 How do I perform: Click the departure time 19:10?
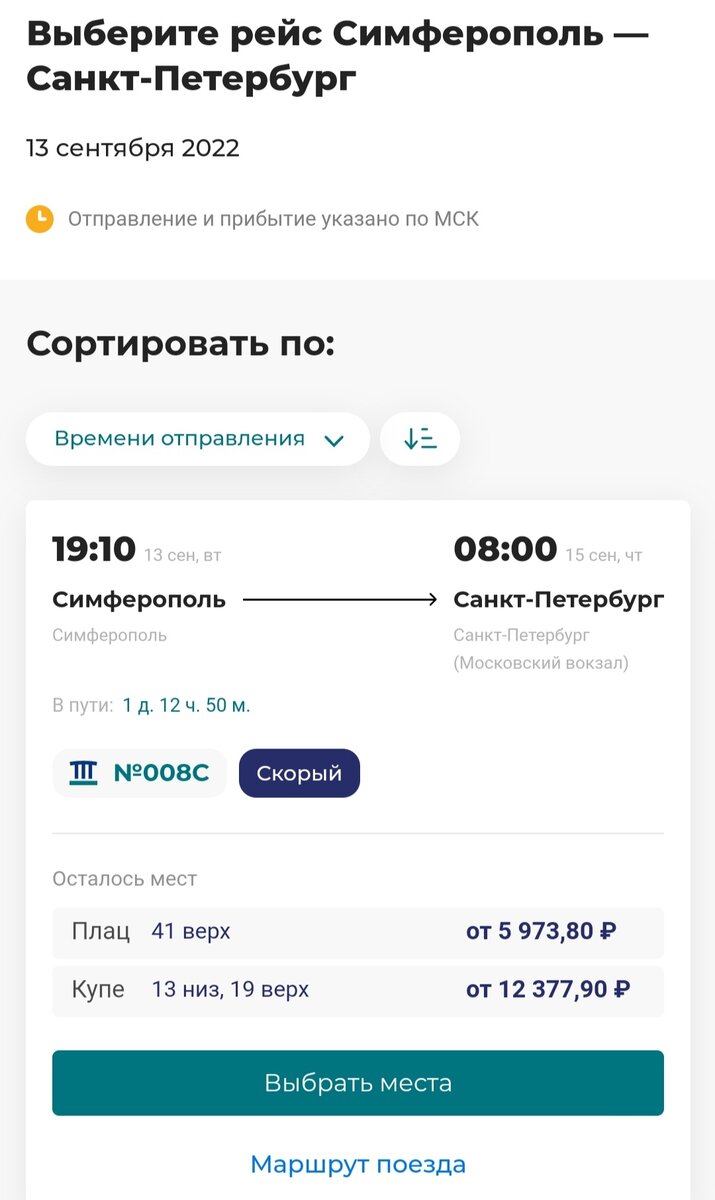tap(94, 548)
